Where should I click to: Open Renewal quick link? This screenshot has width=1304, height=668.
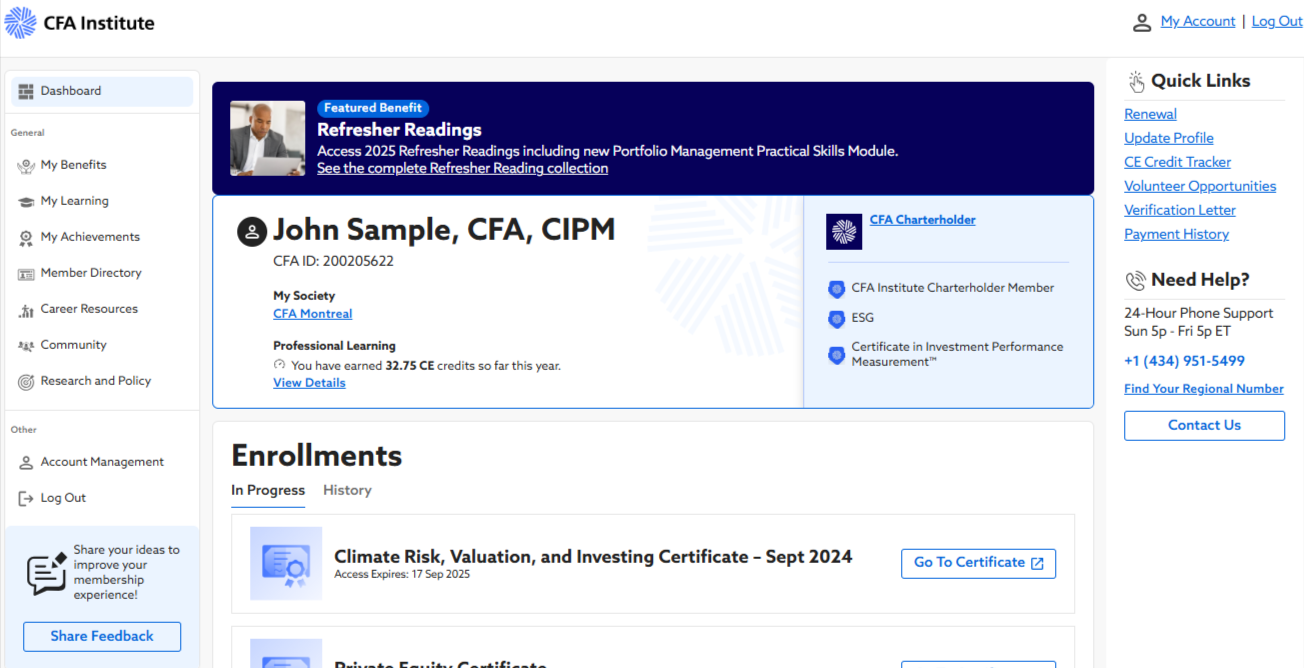coord(1150,114)
